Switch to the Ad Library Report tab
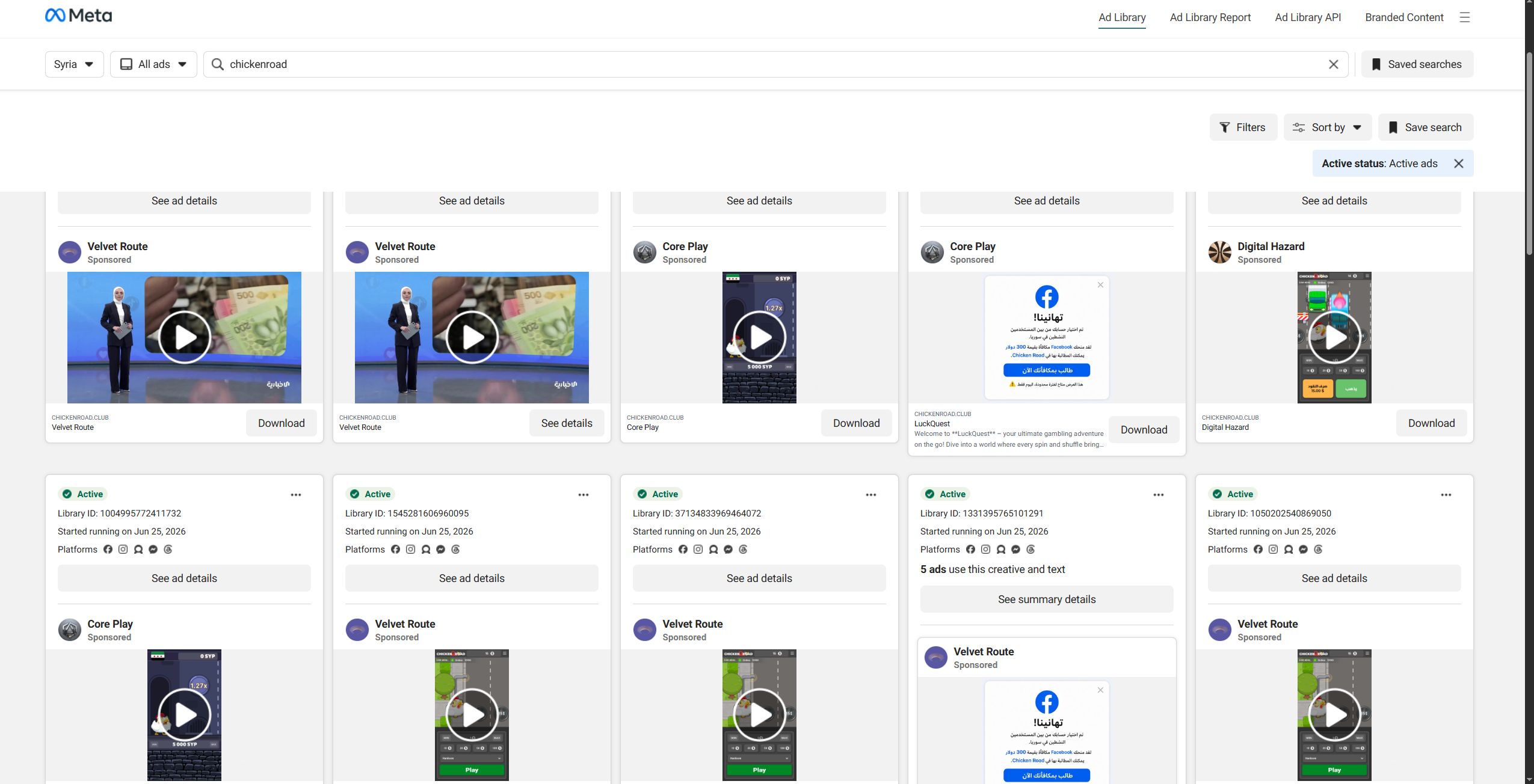The height and width of the screenshot is (784, 1534). (x=1210, y=17)
